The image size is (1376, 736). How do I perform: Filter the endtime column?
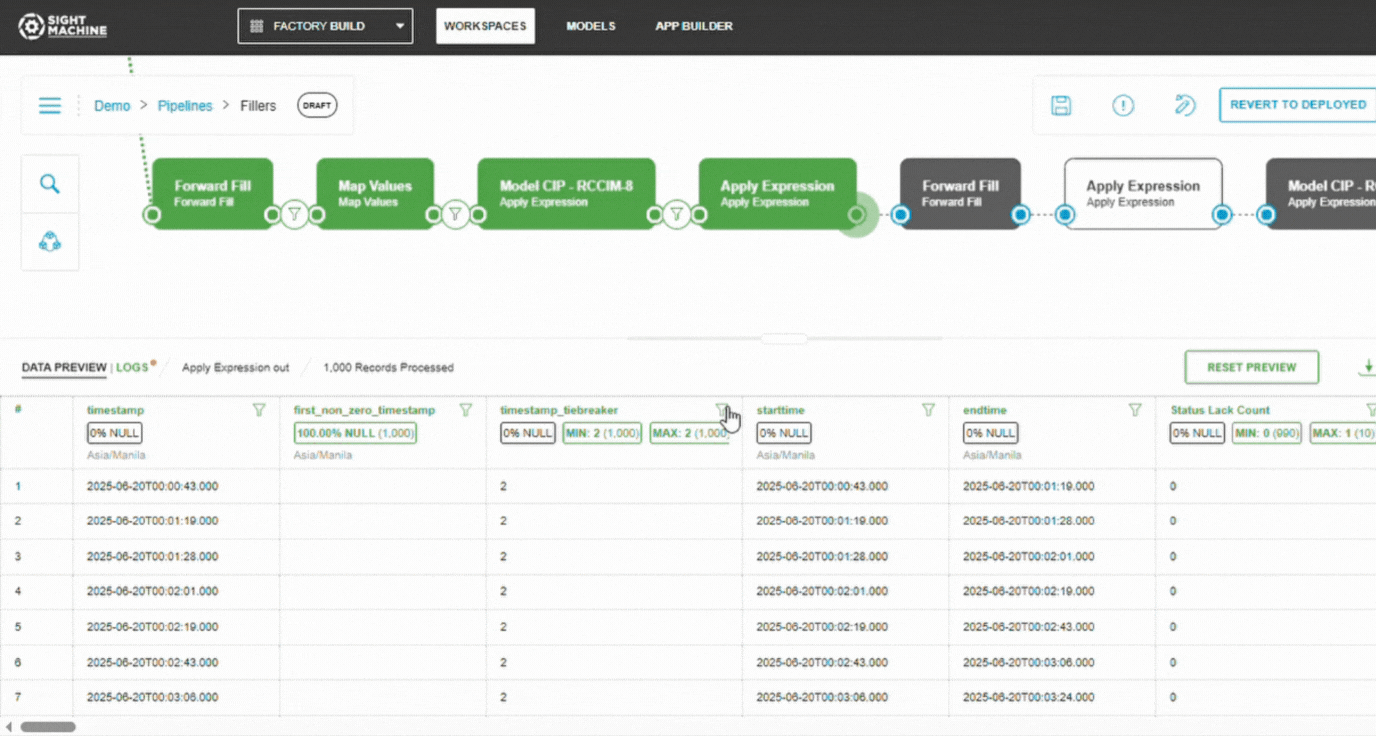tap(1135, 410)
